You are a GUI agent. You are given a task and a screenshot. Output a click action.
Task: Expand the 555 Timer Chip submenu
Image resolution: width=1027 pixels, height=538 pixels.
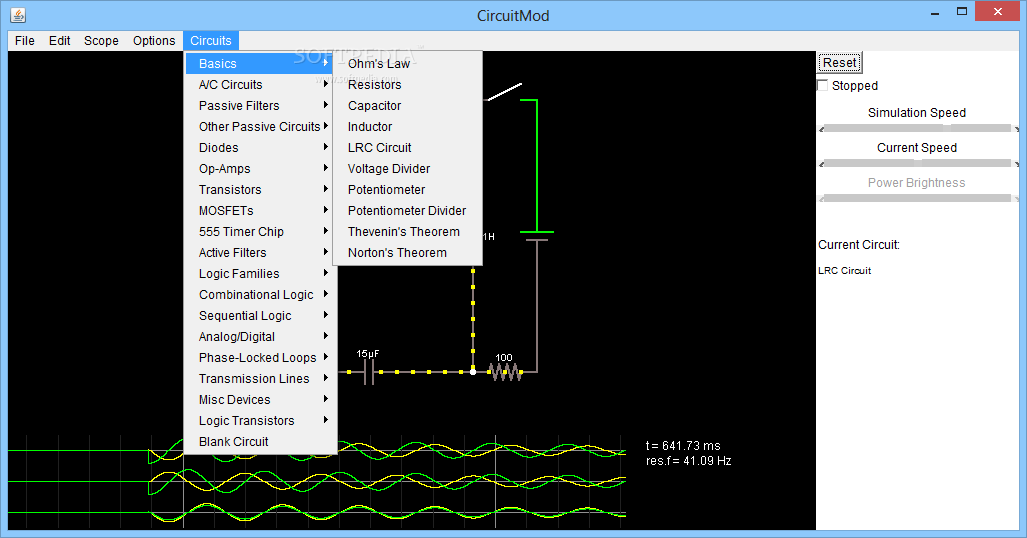pos(260,231)
